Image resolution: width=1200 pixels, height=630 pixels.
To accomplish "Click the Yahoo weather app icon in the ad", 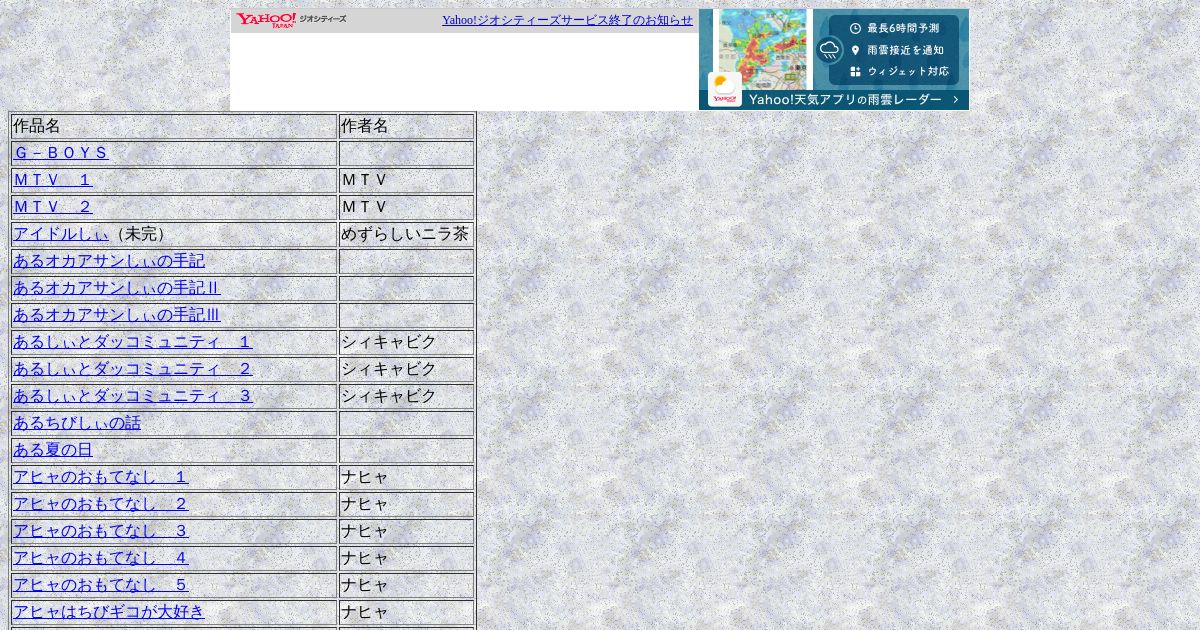I will point(725,89).
